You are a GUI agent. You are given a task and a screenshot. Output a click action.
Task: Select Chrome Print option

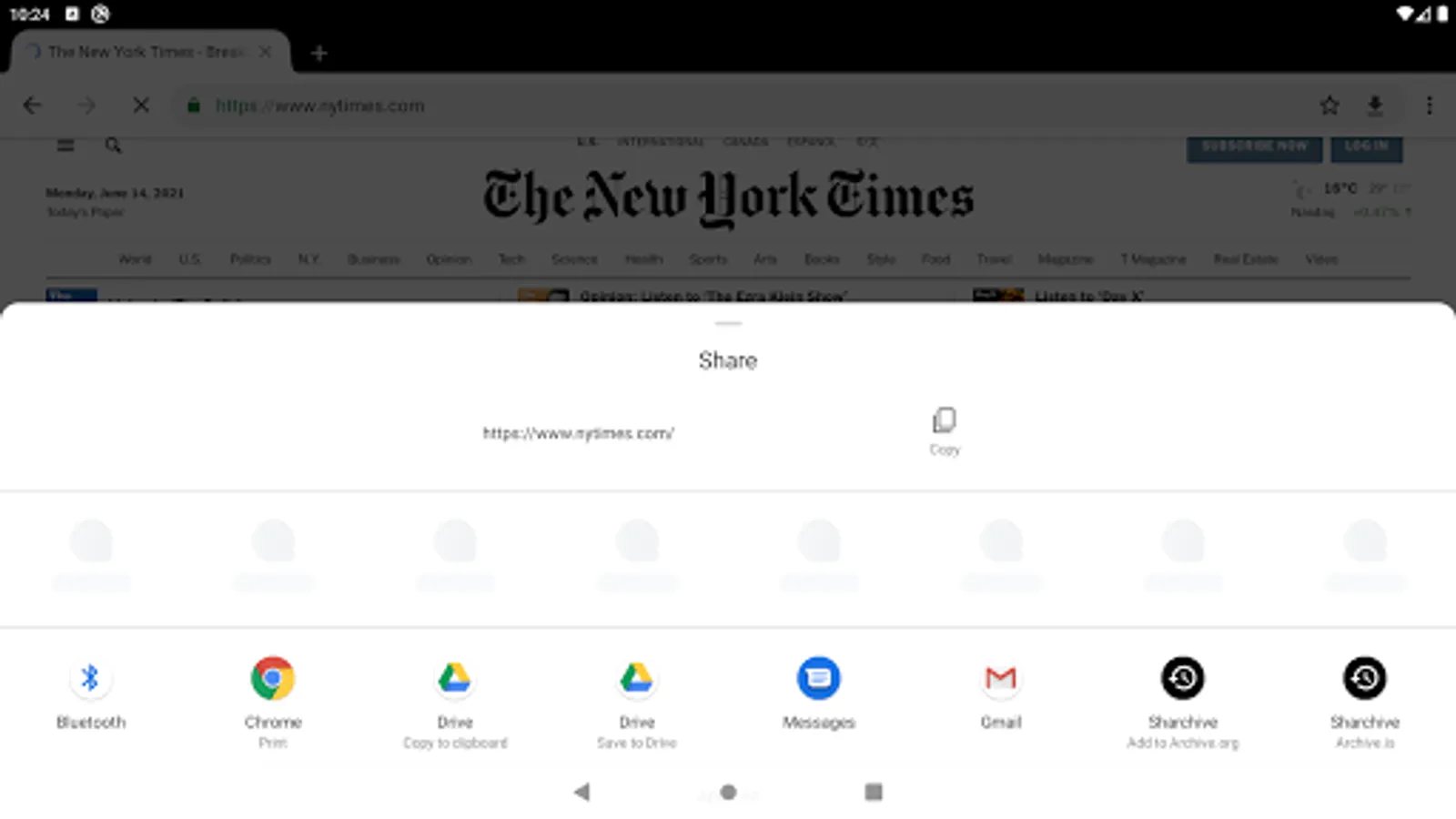pyautogui.click(x=272, y=702)
